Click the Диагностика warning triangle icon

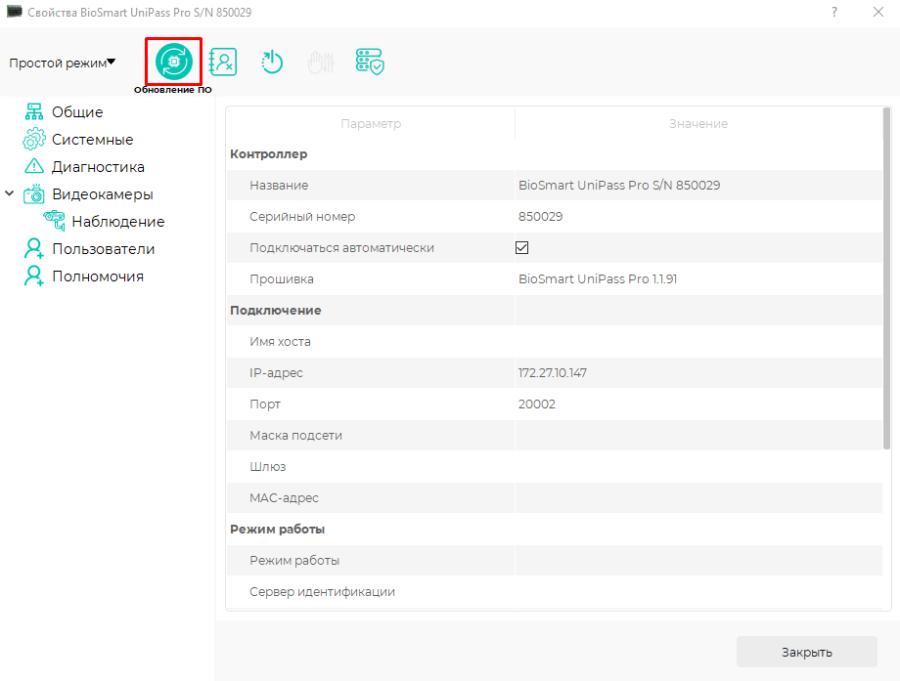(34, 167)
